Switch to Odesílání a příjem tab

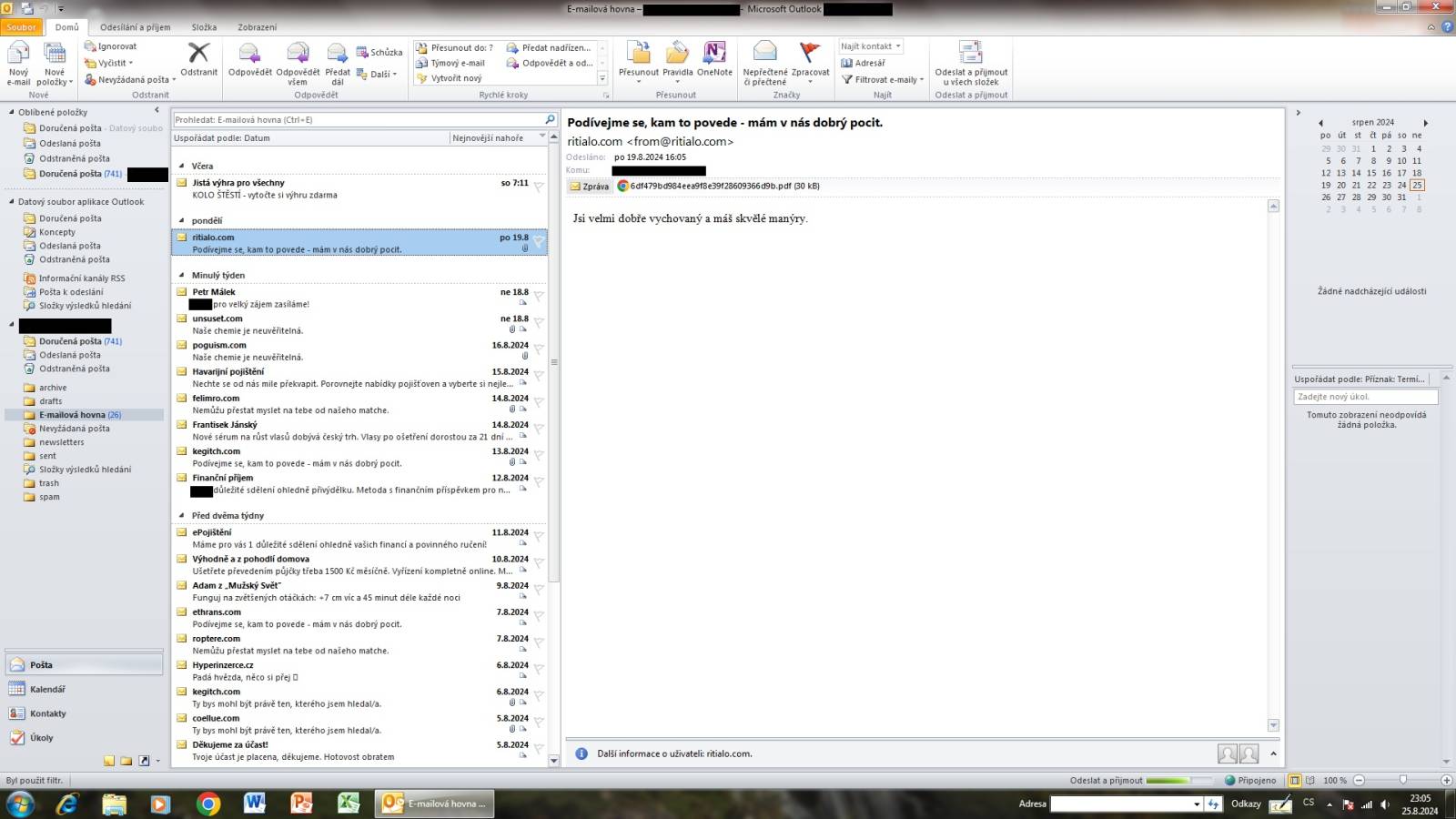136,27
